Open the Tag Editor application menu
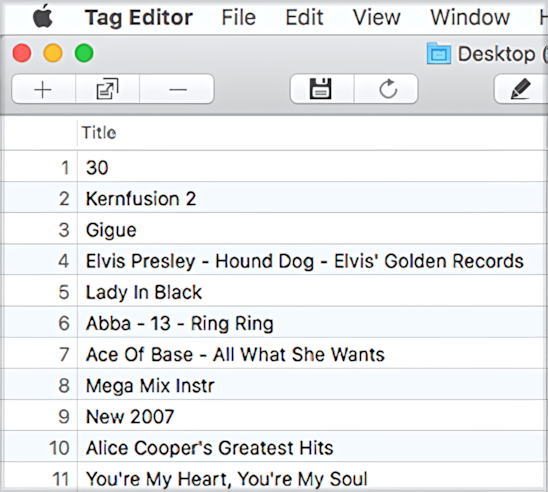 click(139, 17)
